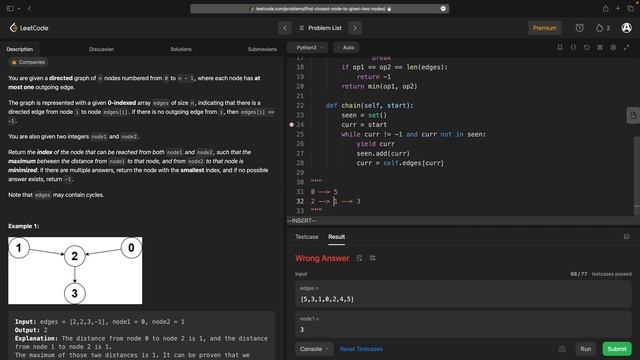Click the browser back arrow

[x=29, y=9]
